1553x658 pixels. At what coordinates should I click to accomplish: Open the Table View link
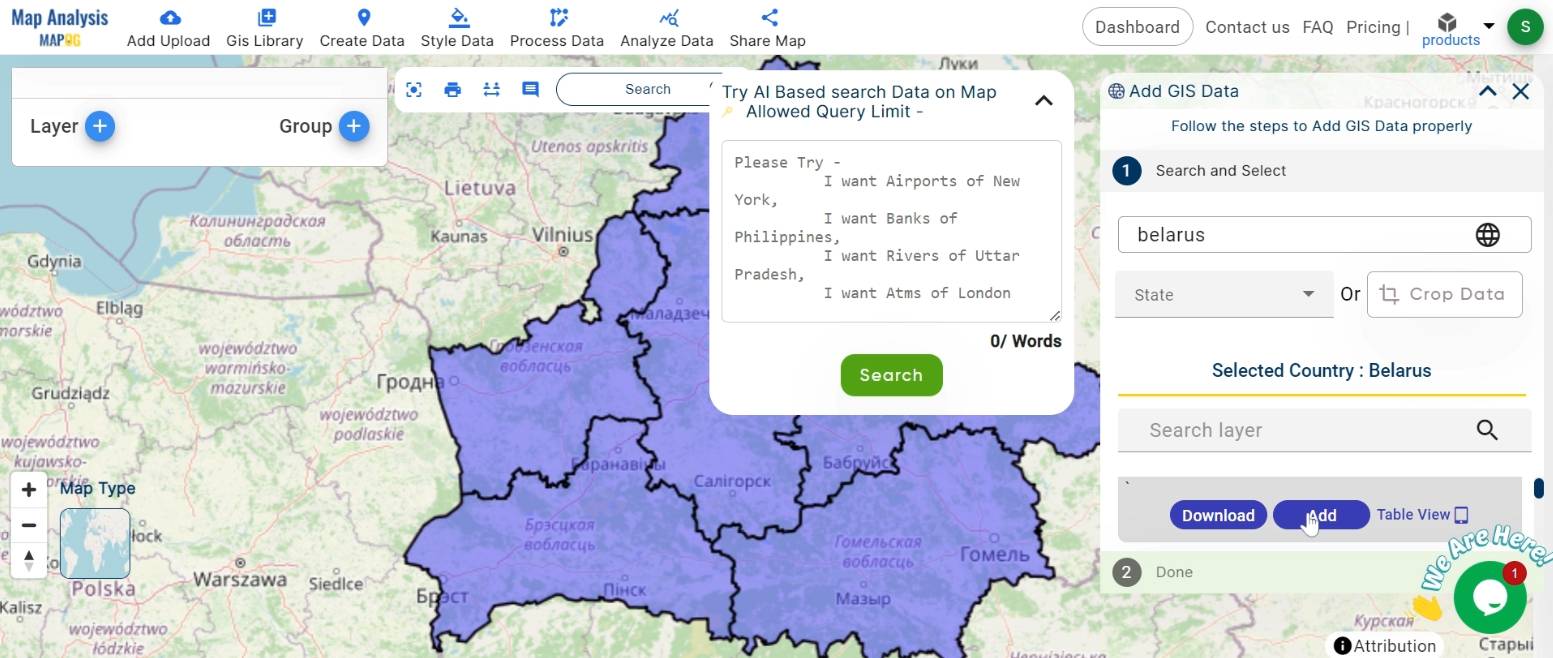point(1422,515)
